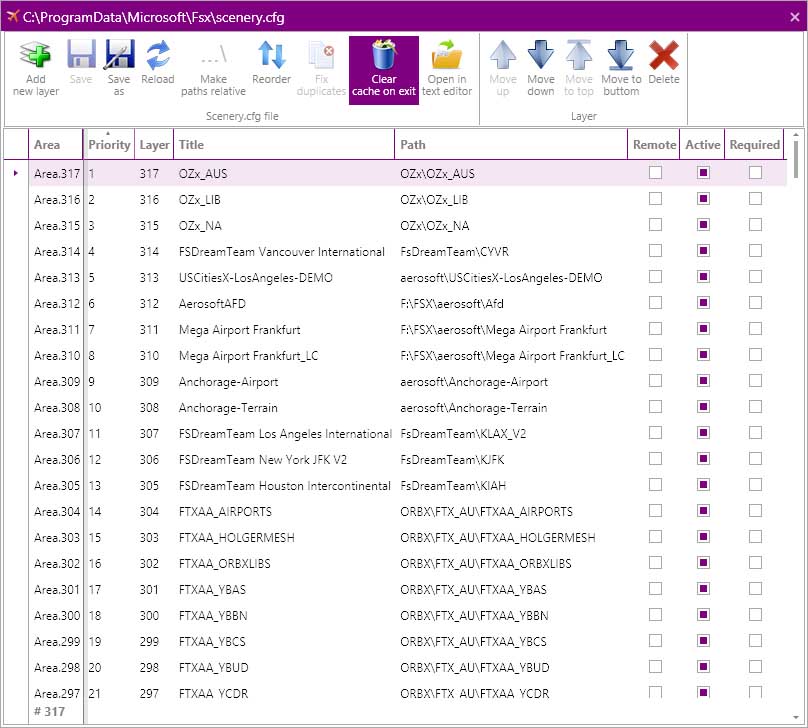This screenshot has height=728, width=808.
Task: Uncheck Active for OZx_AUS
Action: pyautogui.click(x=703, y=173)
